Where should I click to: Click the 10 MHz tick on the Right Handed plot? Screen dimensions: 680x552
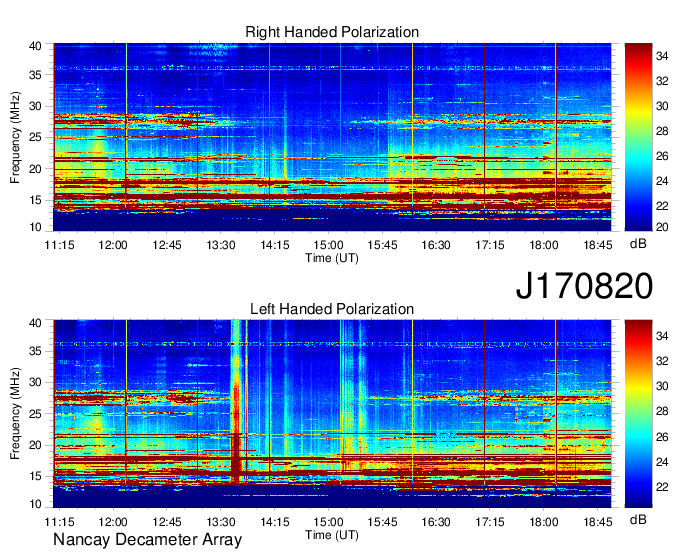[35, 227]
